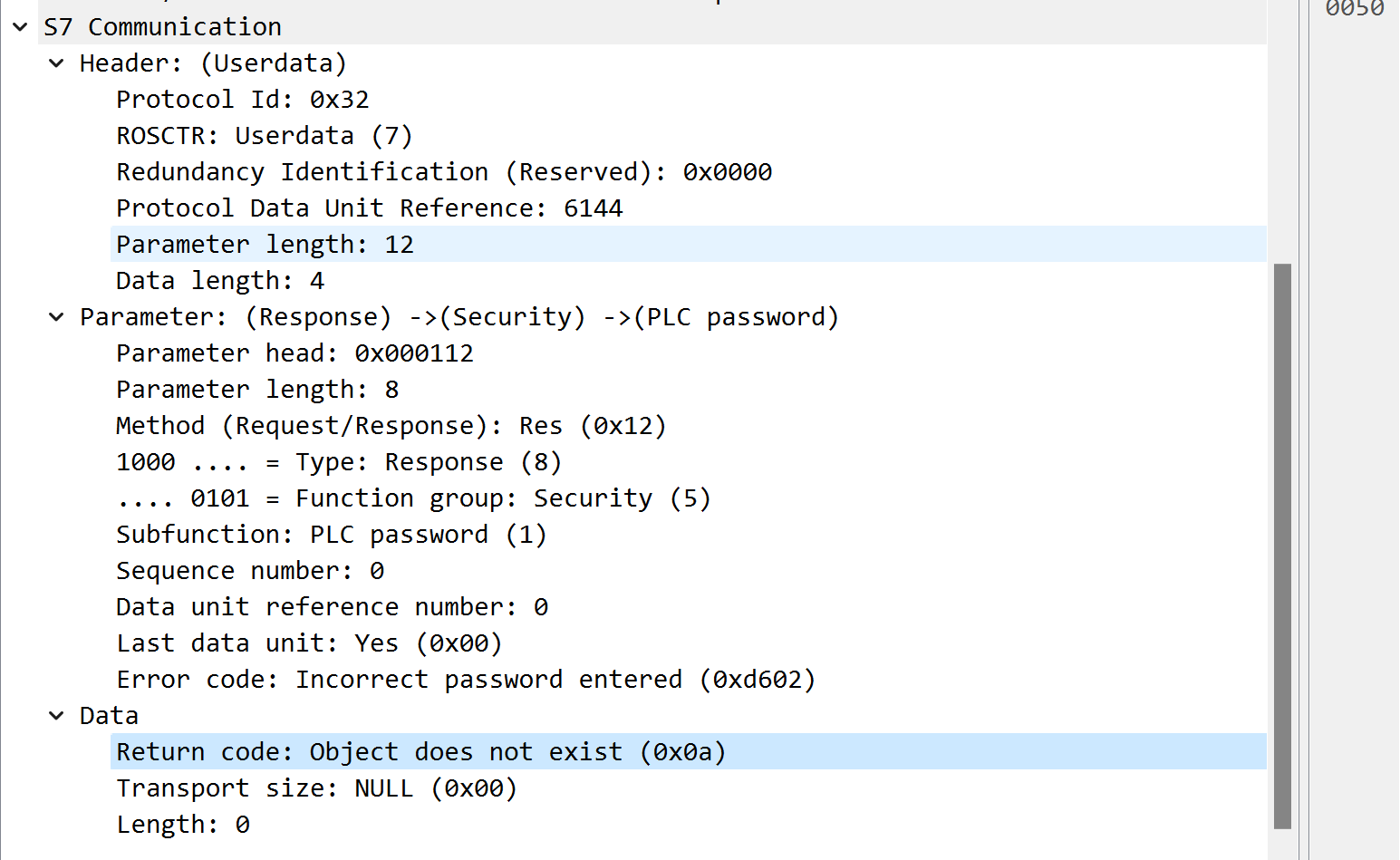The height and width of the screenshot is (860, 1400).
Task: Click the packet details vertical scrollbar
Action: click(1282, 544)
